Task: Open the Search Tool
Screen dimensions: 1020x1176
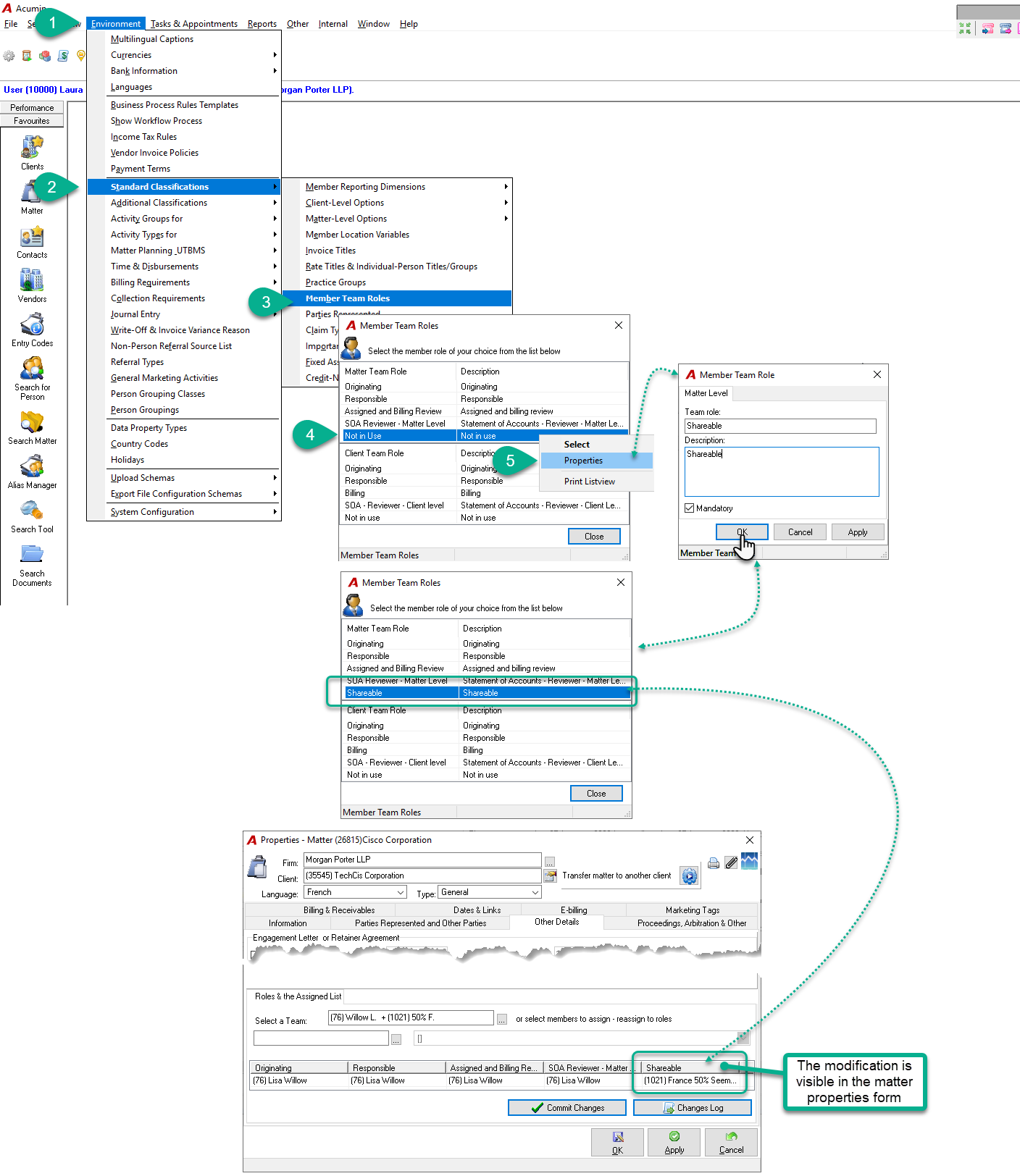Action: pos(32,516)
